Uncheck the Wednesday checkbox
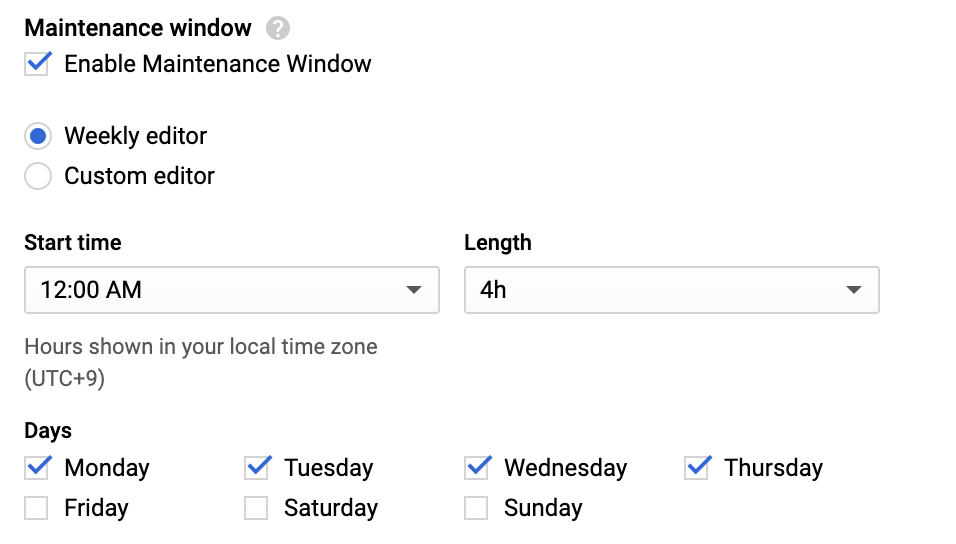The image size is (956, 544). tap(477, 467)
